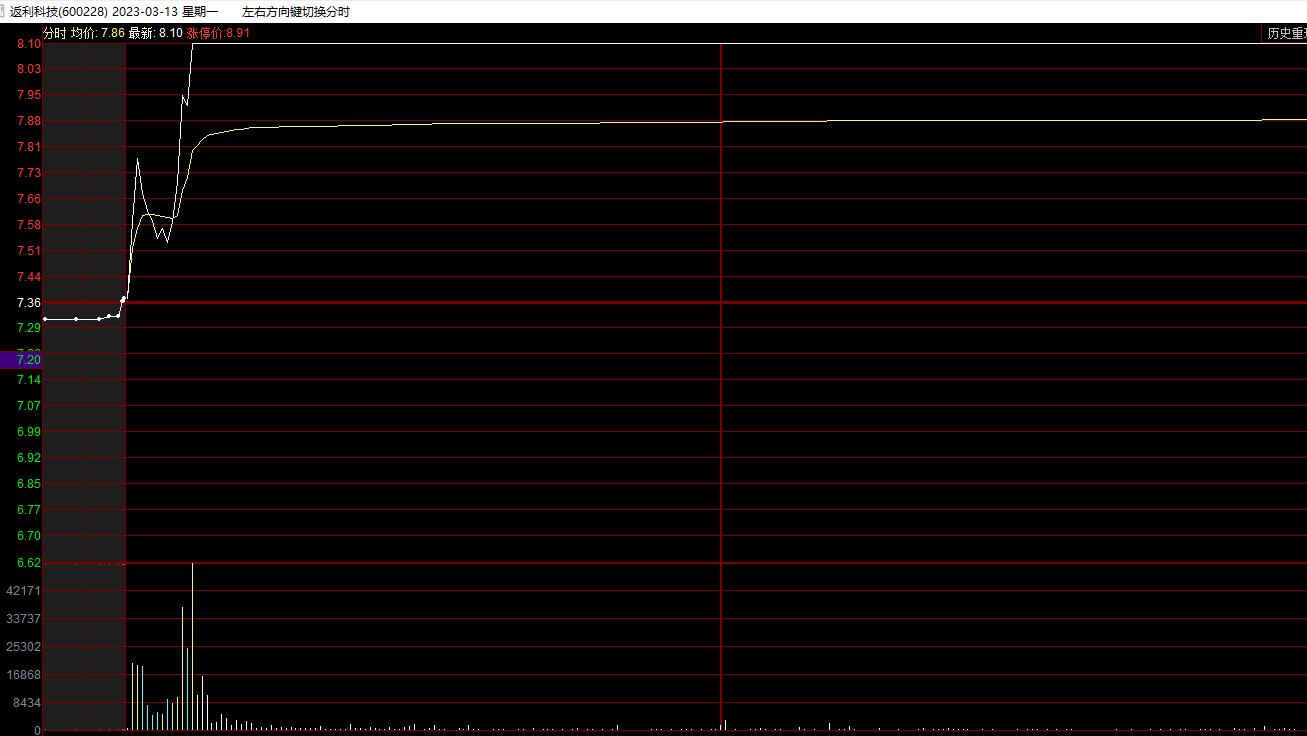Click the 均价: 7.86 readout
Viewport: 1307px width, 736px height.
[98, 33]
